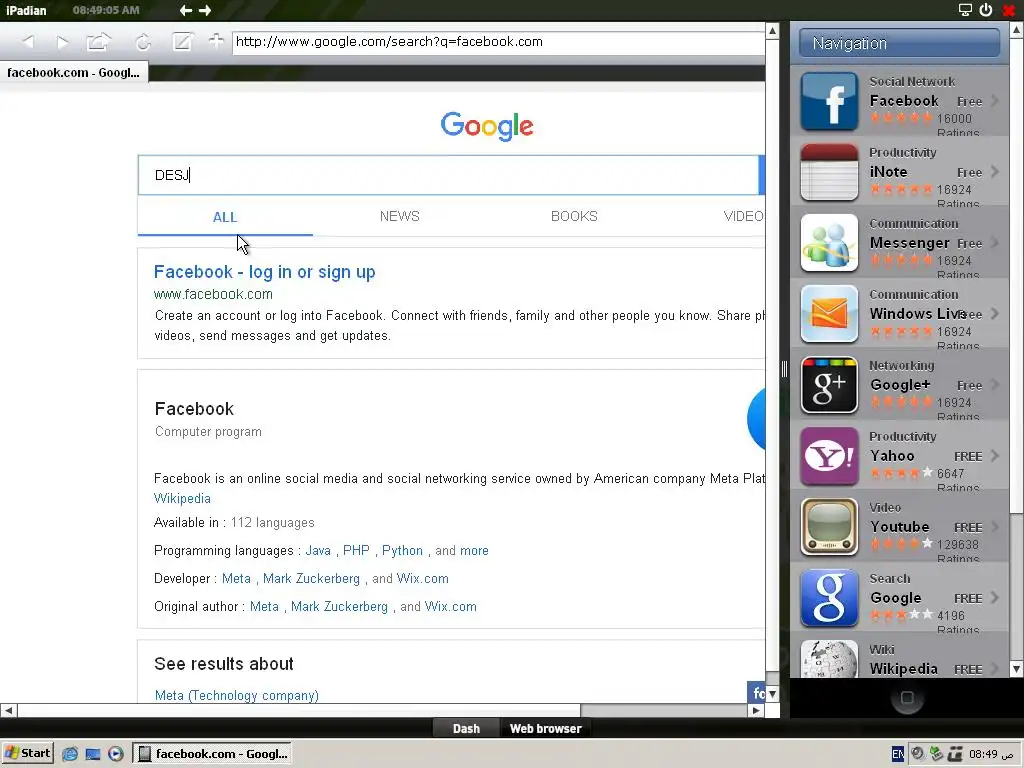Go back with browser back arrow
The image size is (1024, 768).
click(28, 42)
